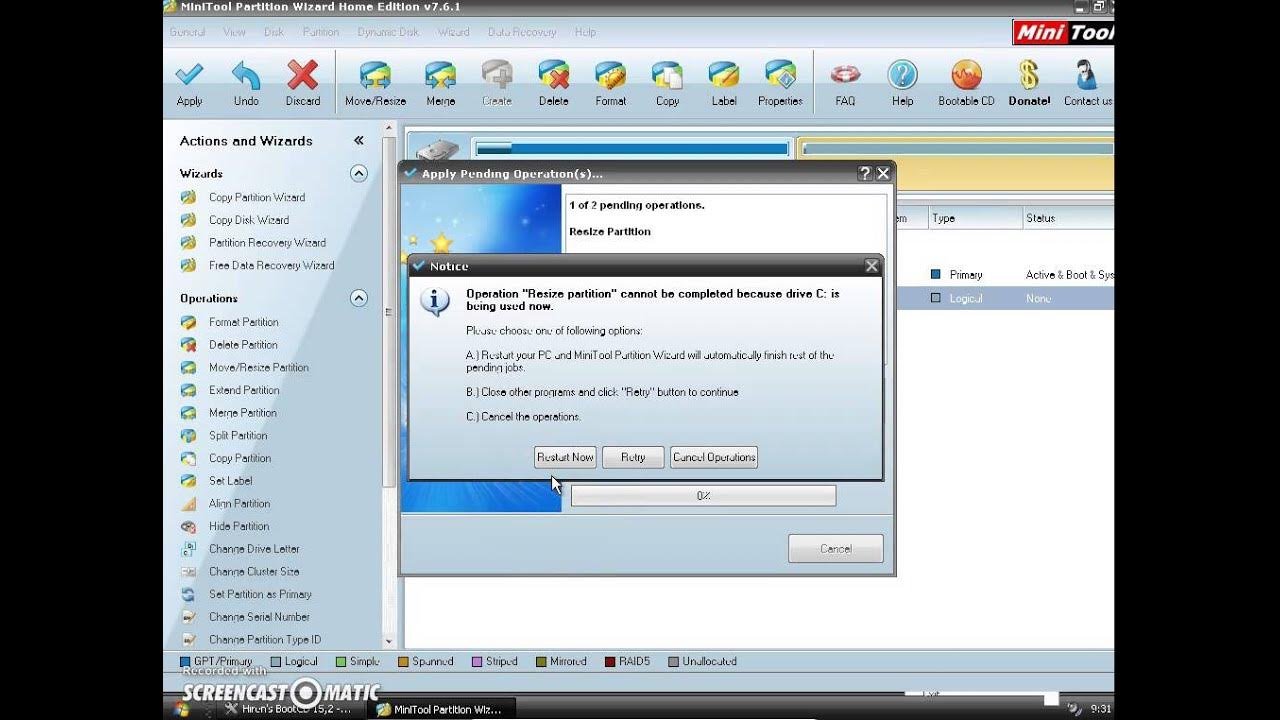Screen dimensions: 1280x720
Task: Choose Format Partition operation in sidebar
Action: coord(243,322)
